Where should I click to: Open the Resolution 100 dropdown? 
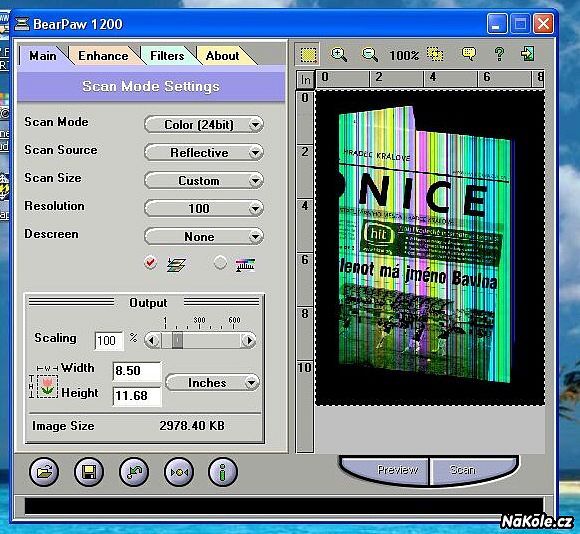coord(204,208)
